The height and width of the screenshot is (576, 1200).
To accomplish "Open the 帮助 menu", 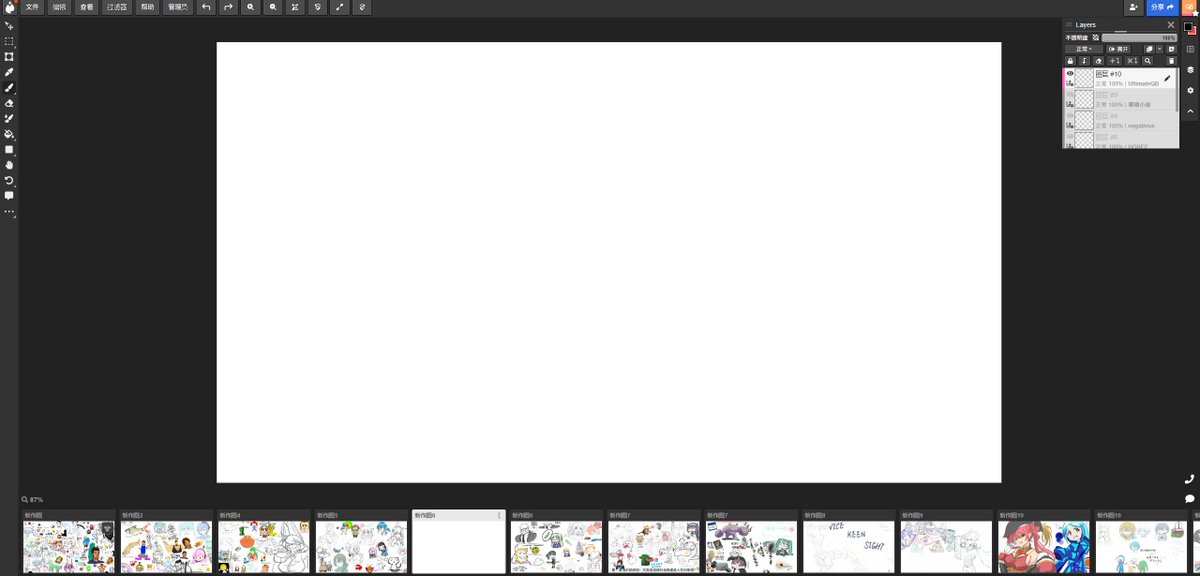I will [148, 7].
